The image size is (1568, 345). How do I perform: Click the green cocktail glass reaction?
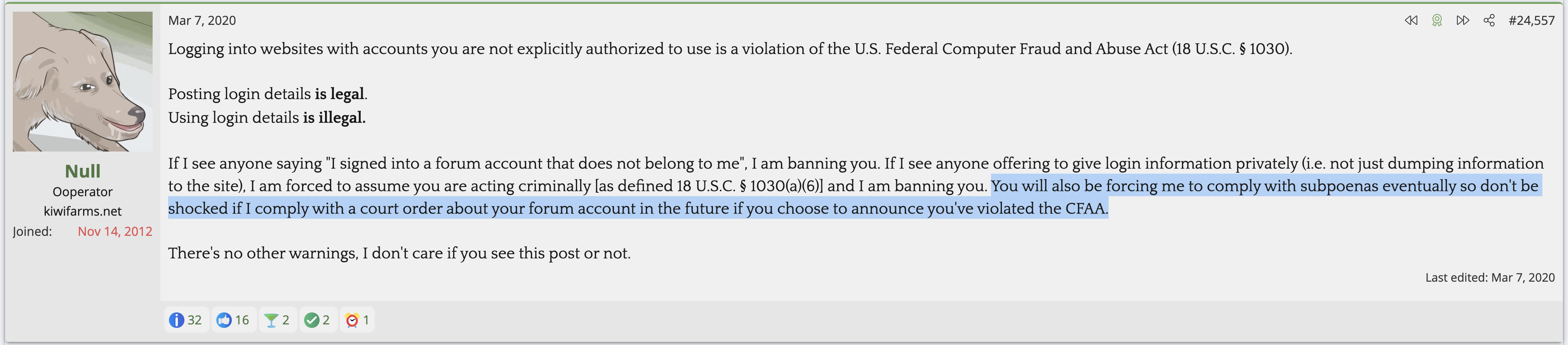271,320
